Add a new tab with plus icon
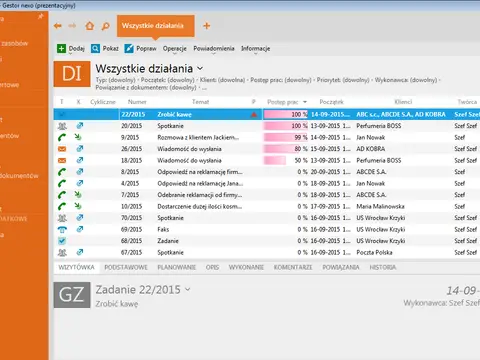The image size is (480, 360). [207, 26]
